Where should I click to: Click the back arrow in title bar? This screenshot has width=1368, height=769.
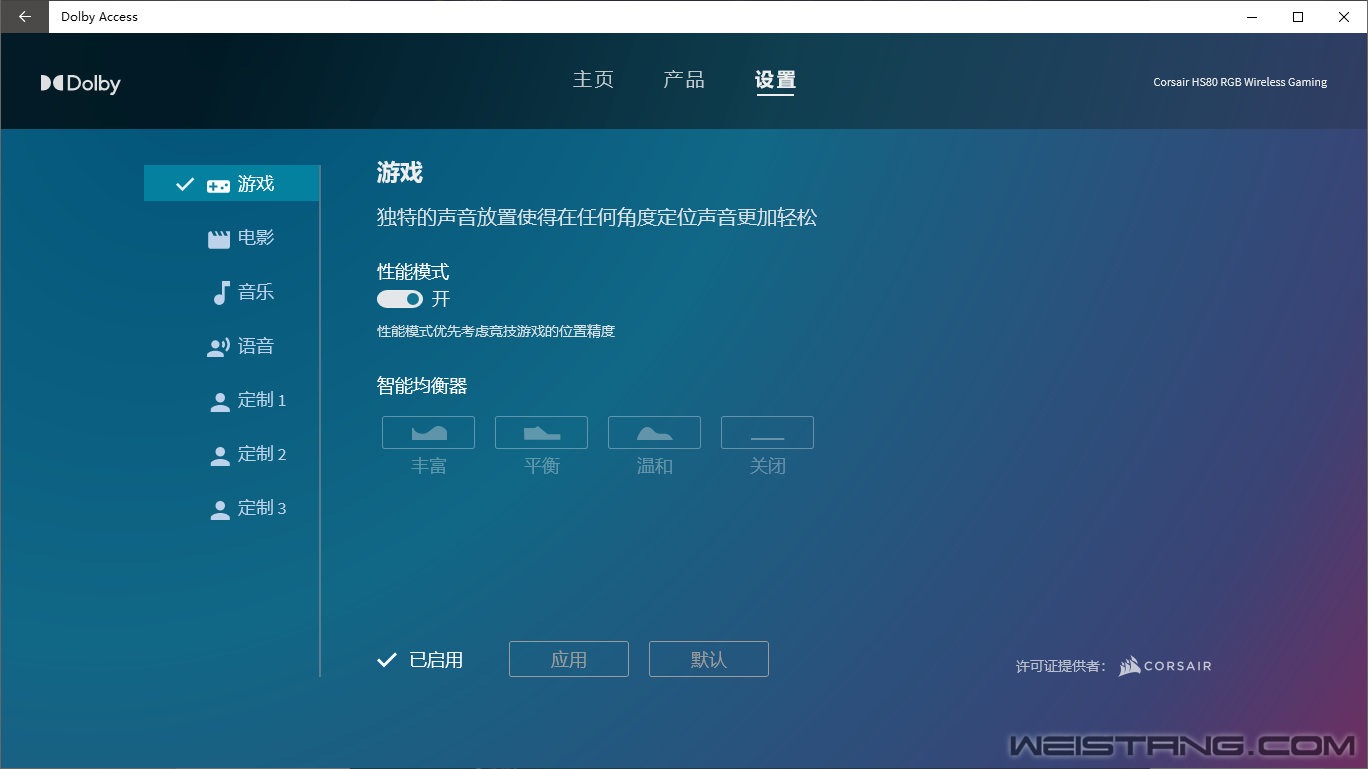click(x=24, y=16)
